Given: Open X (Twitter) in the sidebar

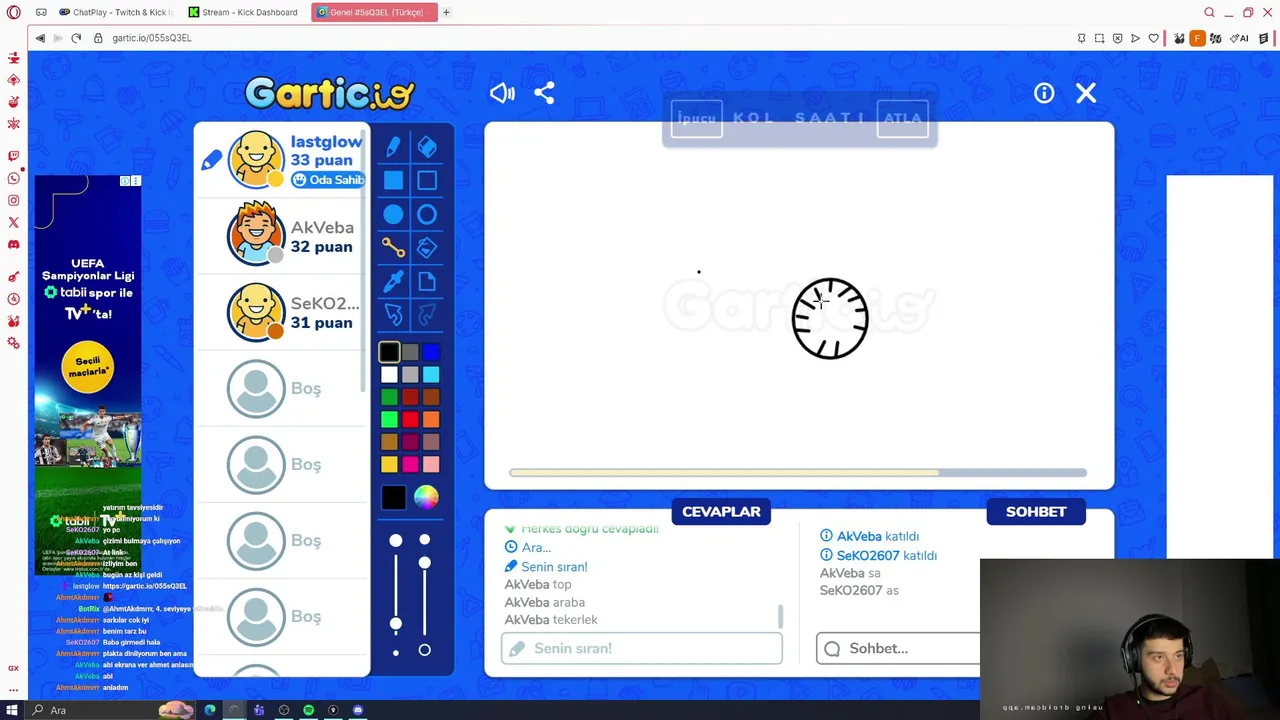Looking at the screenshot, I should tap(13, 222).
